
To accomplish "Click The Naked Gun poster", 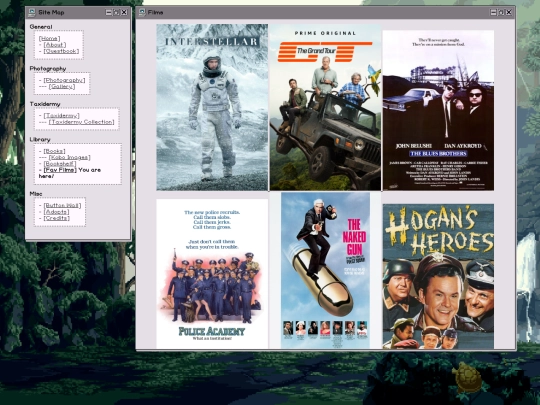I will point(325,270).
